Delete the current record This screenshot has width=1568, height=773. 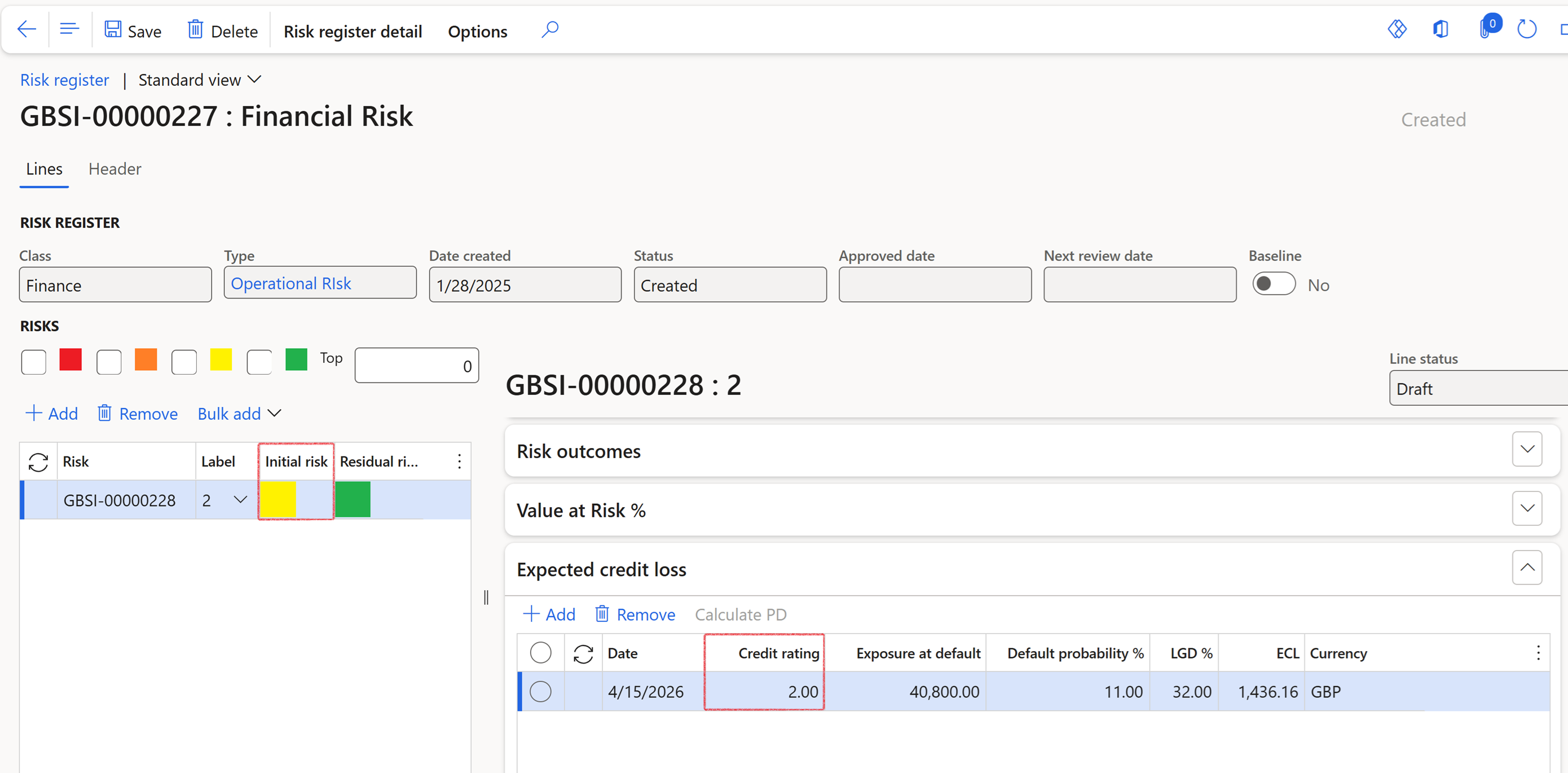222,30
